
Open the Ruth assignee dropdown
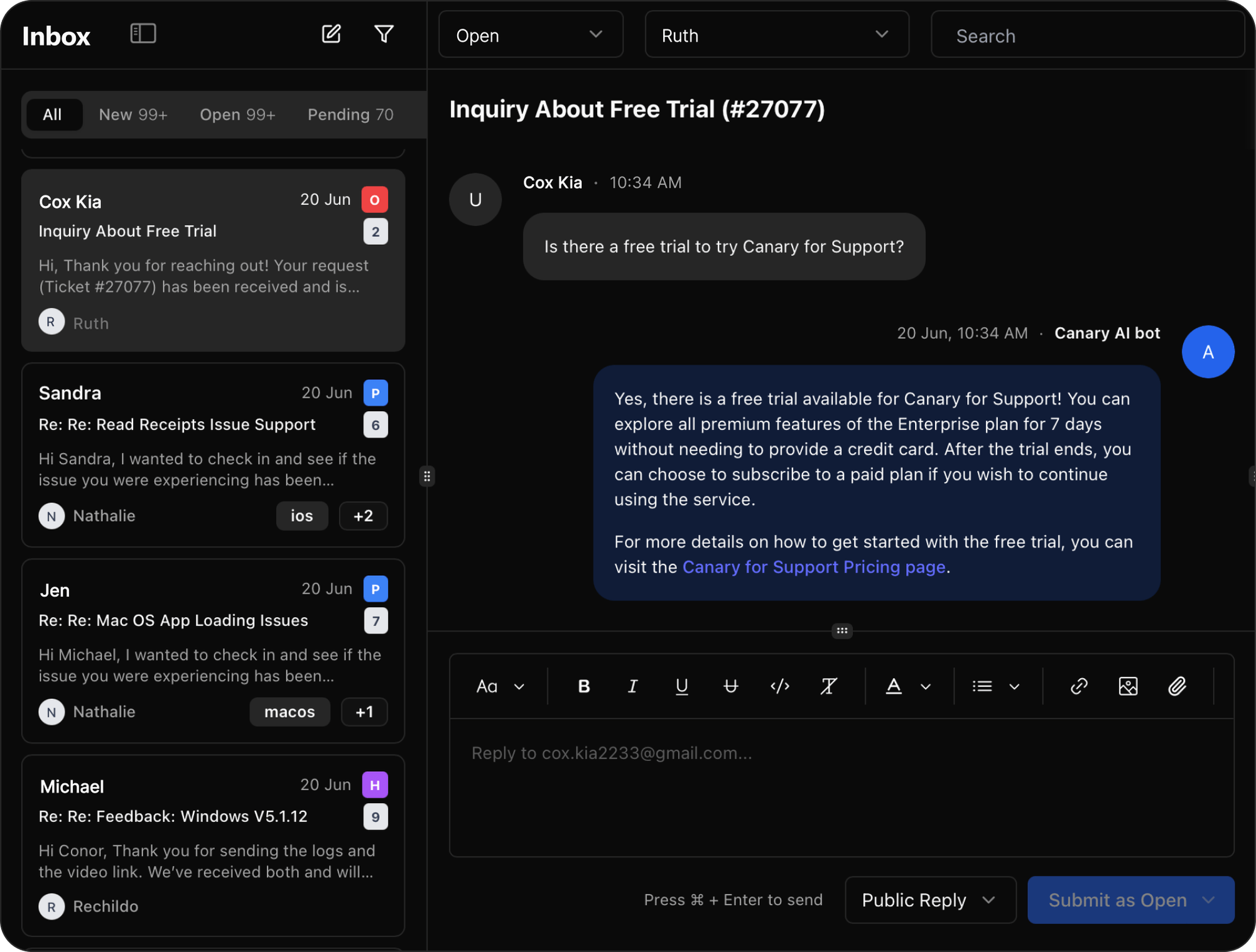coord(776,35)
